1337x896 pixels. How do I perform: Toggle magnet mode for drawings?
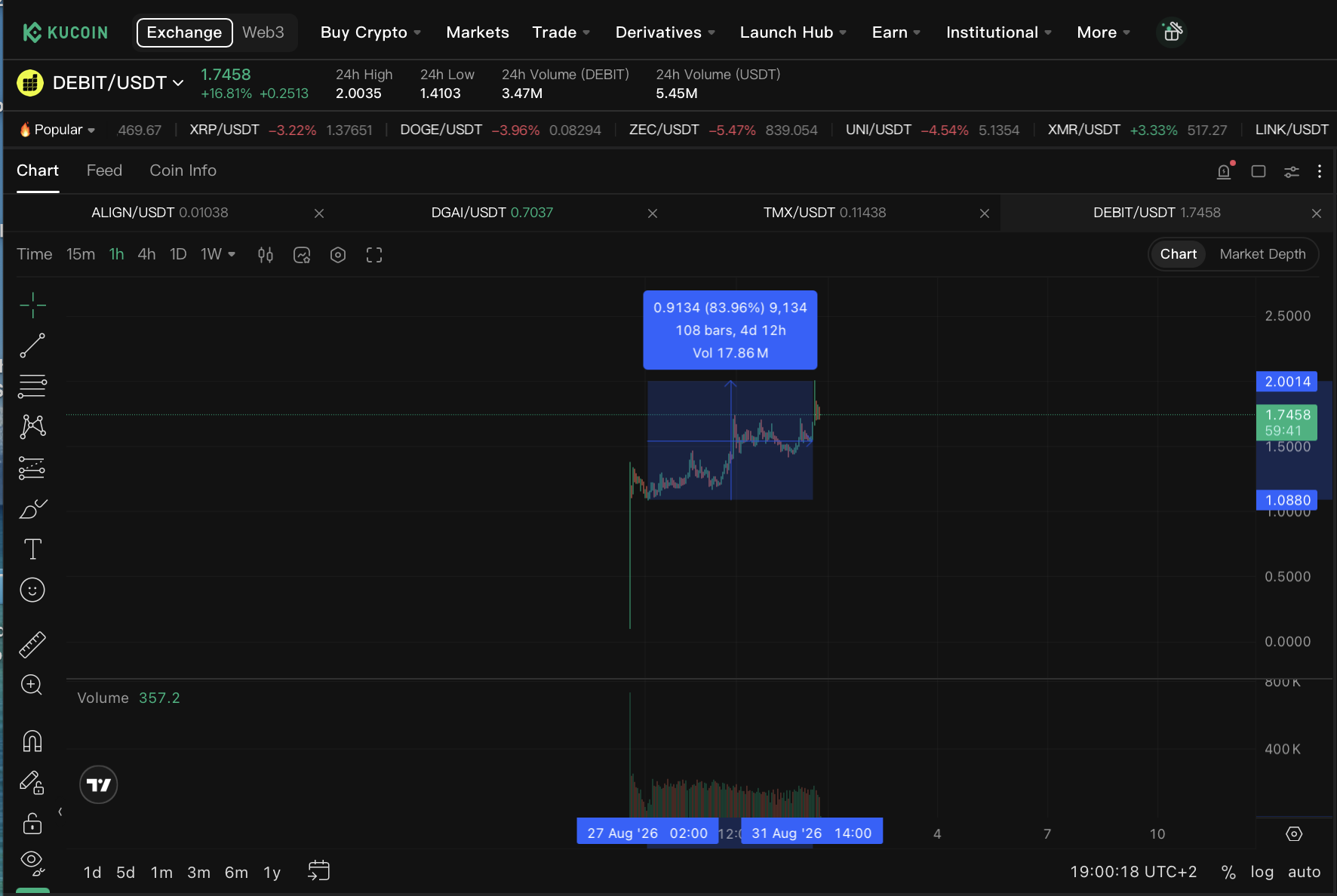(x=32, y=741)
